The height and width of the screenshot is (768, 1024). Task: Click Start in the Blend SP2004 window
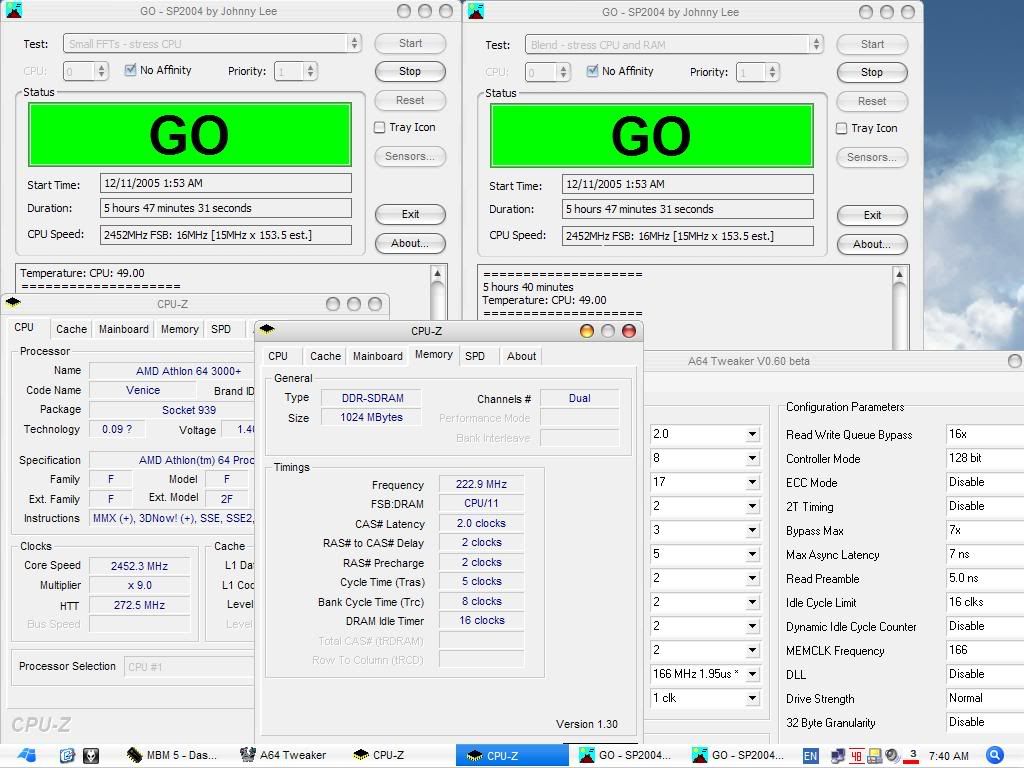click(872, 44)
